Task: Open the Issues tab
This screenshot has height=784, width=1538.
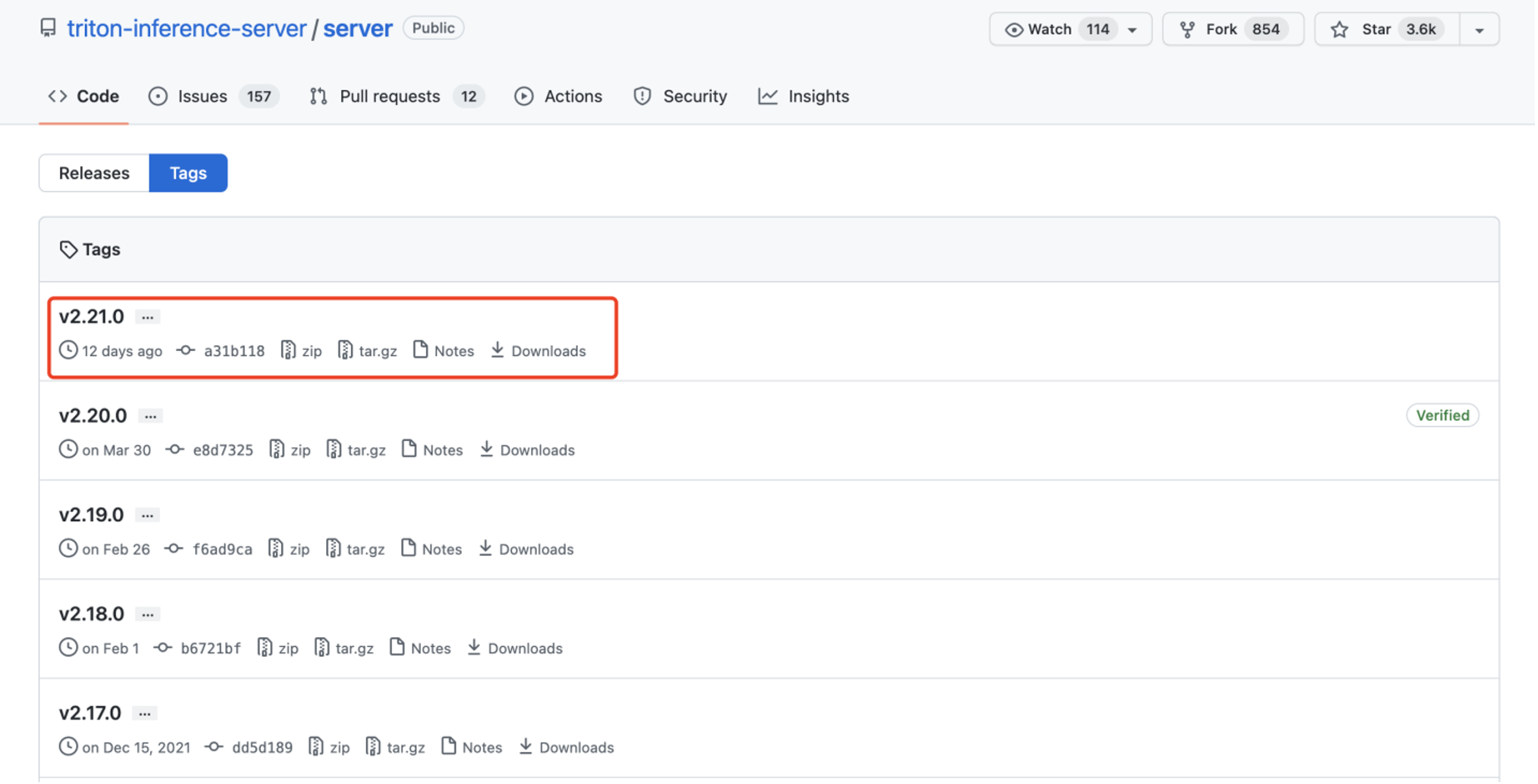Action: coord(214,96)
